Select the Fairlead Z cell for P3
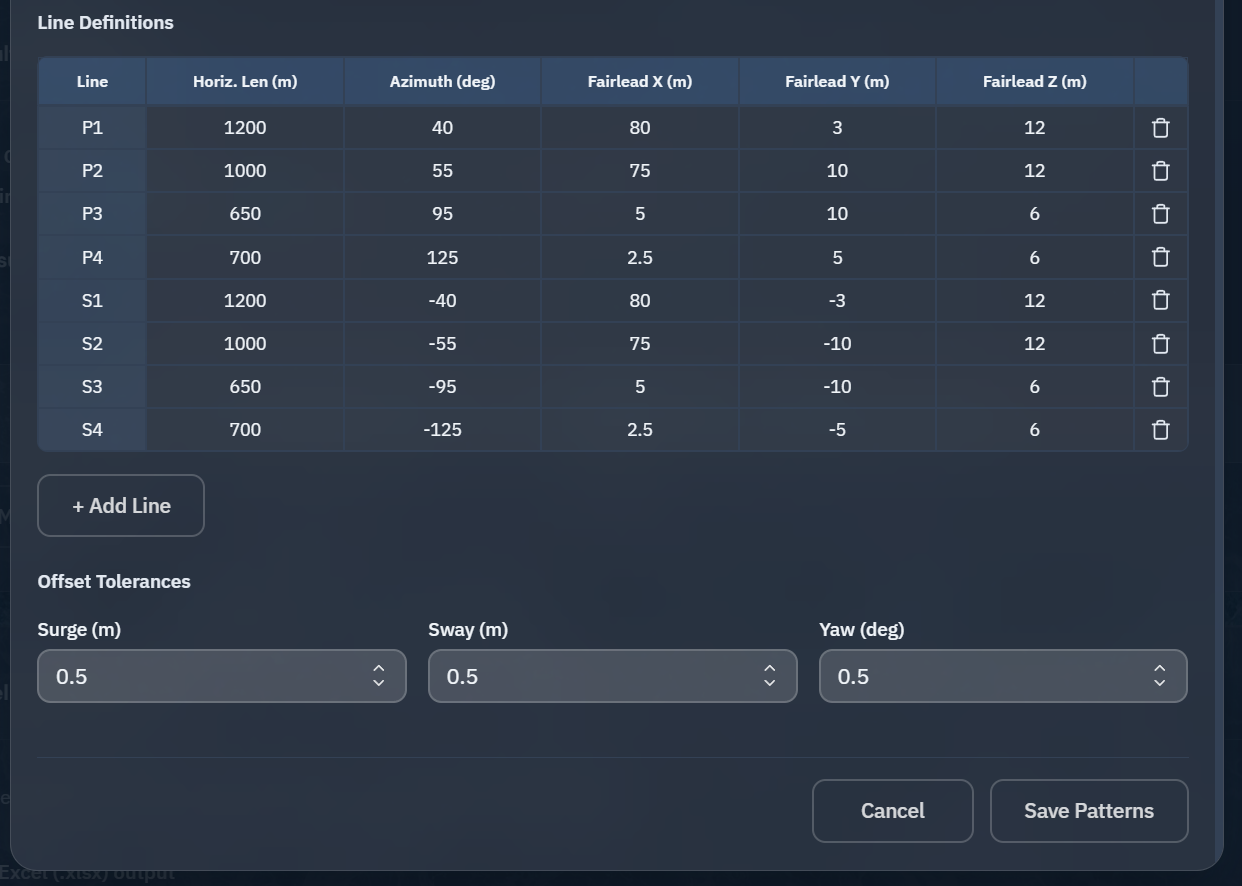 [x=1034, y=213]
